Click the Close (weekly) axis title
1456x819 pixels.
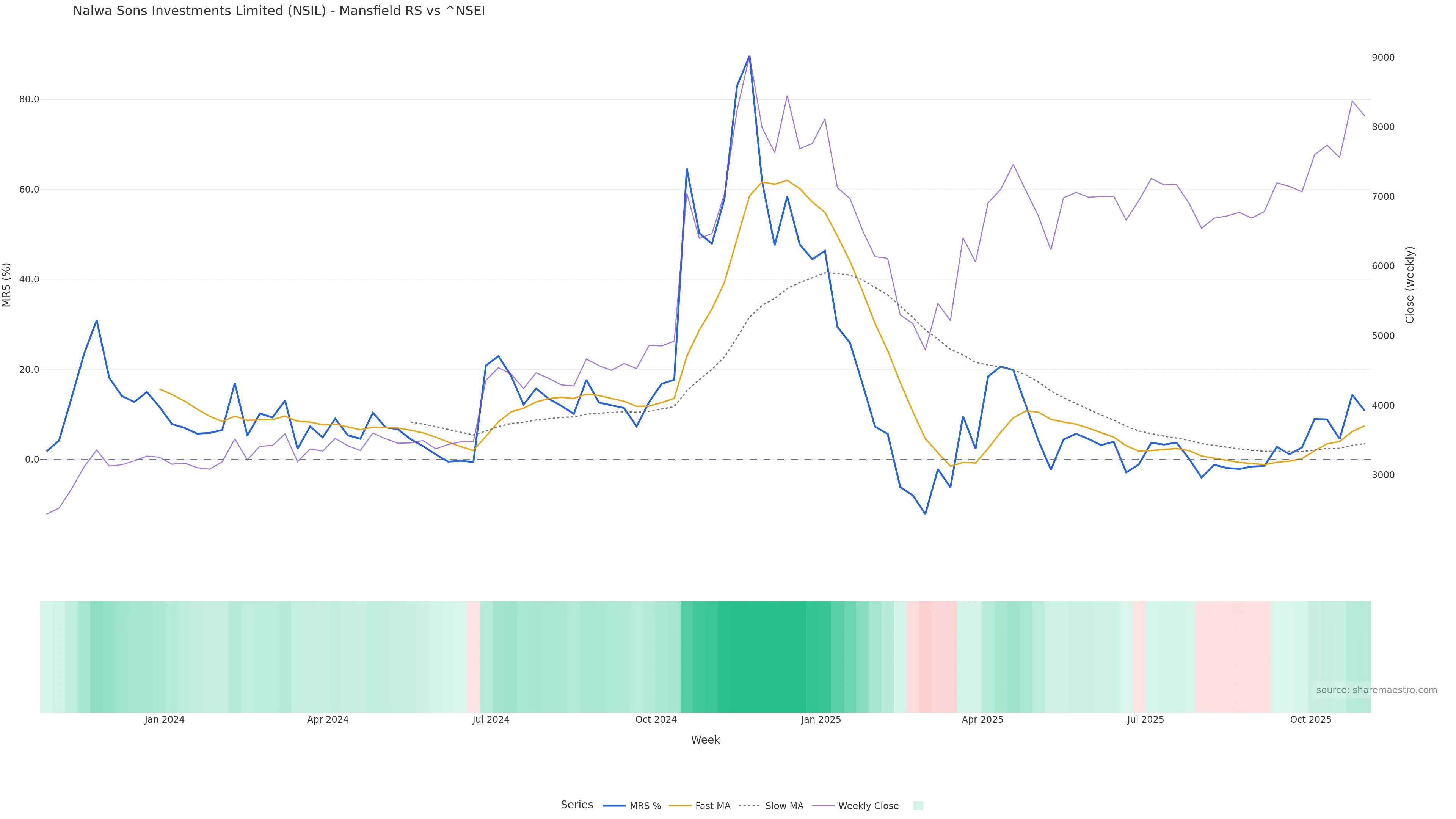1410,285
